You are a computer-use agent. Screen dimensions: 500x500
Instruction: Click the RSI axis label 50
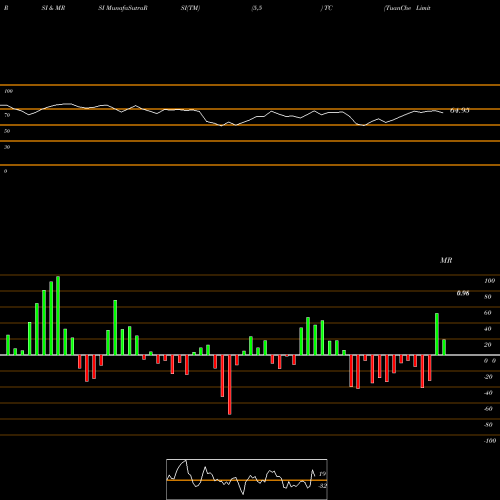click(7, 131)
